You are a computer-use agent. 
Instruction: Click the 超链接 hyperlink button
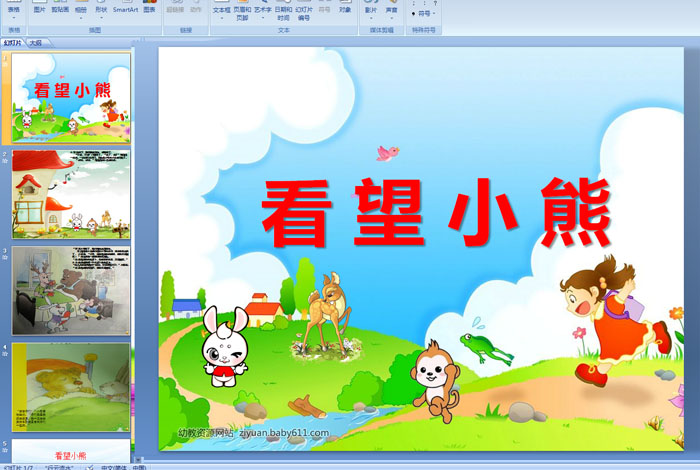point(175,7)
